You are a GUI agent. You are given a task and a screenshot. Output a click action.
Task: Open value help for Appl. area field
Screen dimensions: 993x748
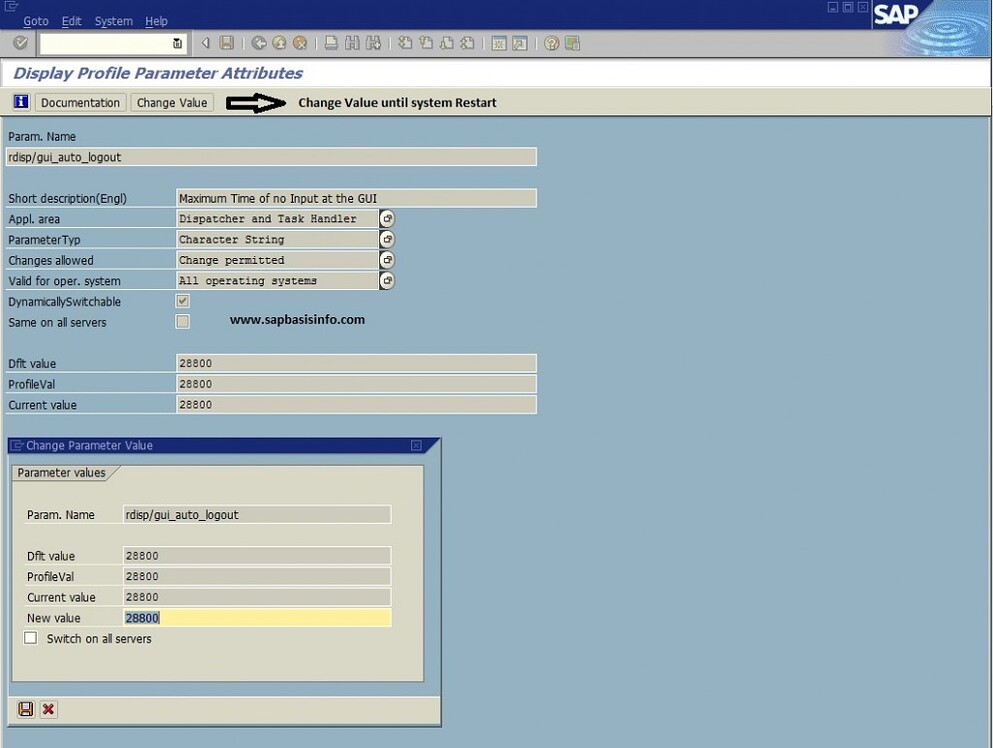click(x=386, y=218)
